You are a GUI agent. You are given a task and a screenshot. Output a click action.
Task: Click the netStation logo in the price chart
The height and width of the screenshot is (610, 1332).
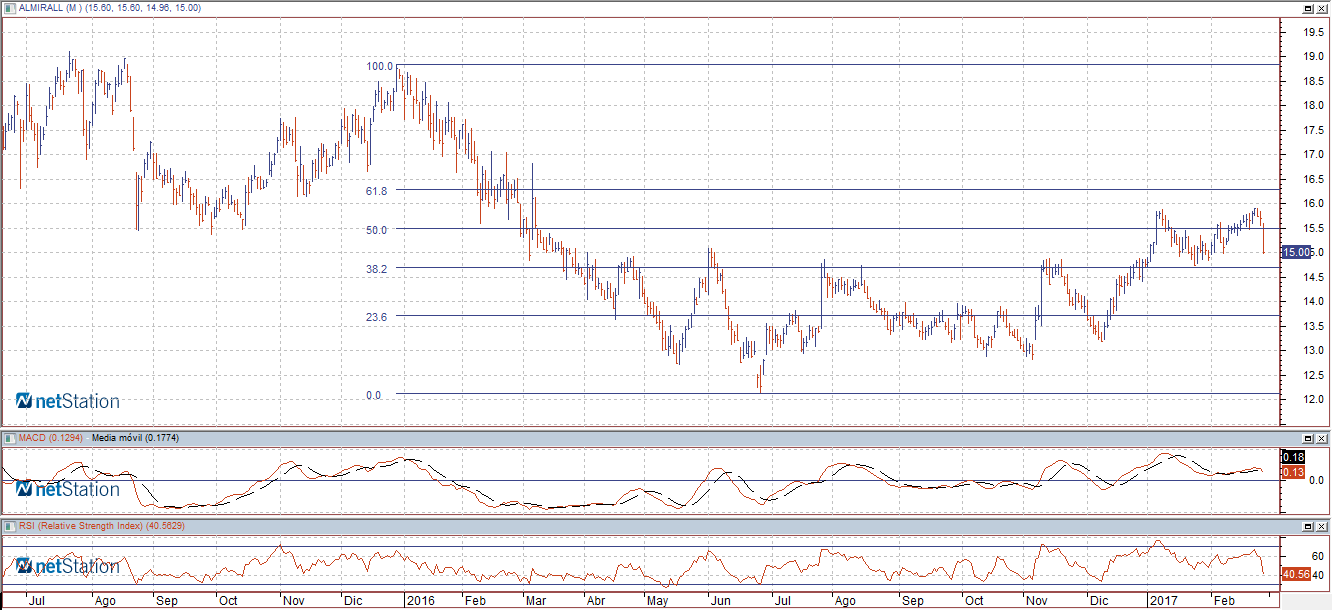67,401
